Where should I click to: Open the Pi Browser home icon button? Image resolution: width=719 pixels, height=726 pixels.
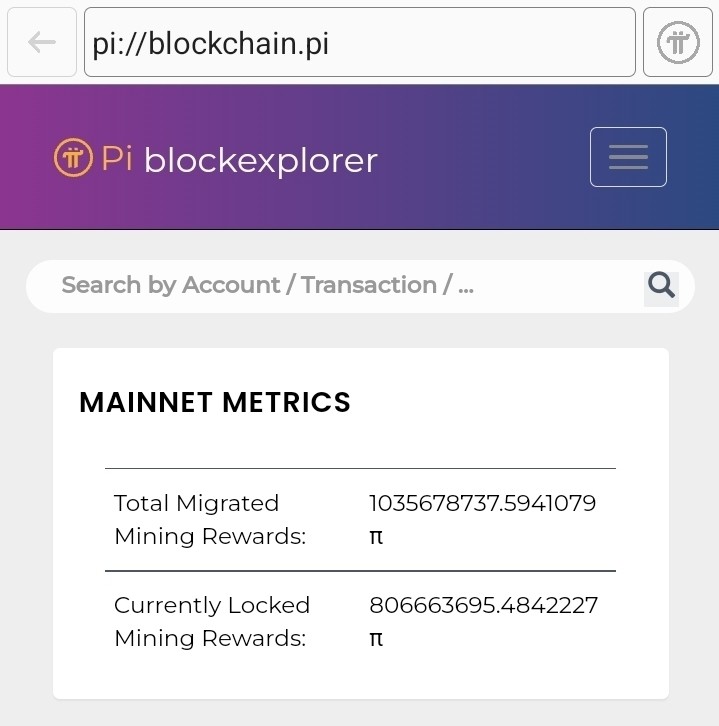coord(678,42)
